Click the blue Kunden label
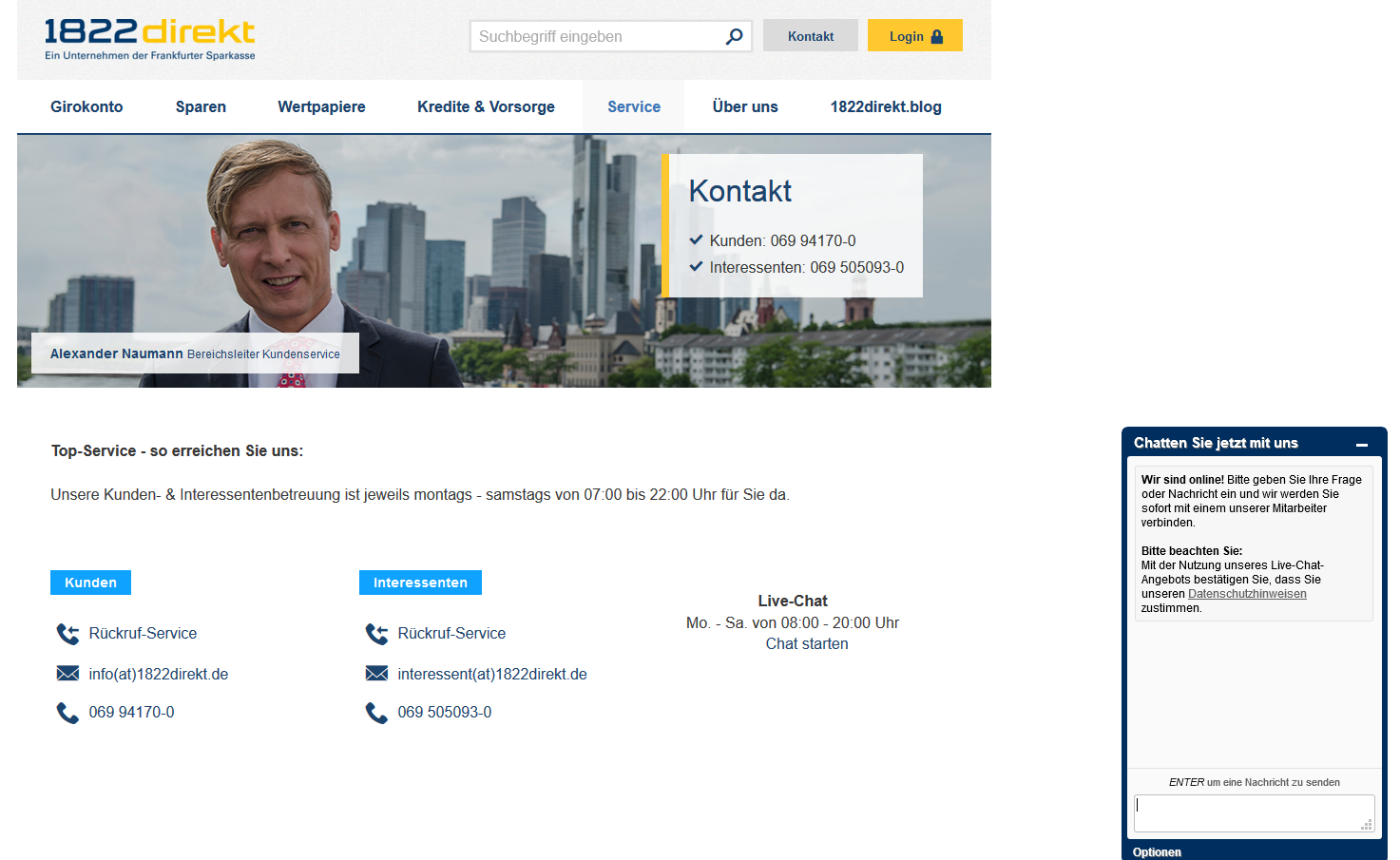The height and width of the screenshot is (860, 1400). (x=90, y=583)
